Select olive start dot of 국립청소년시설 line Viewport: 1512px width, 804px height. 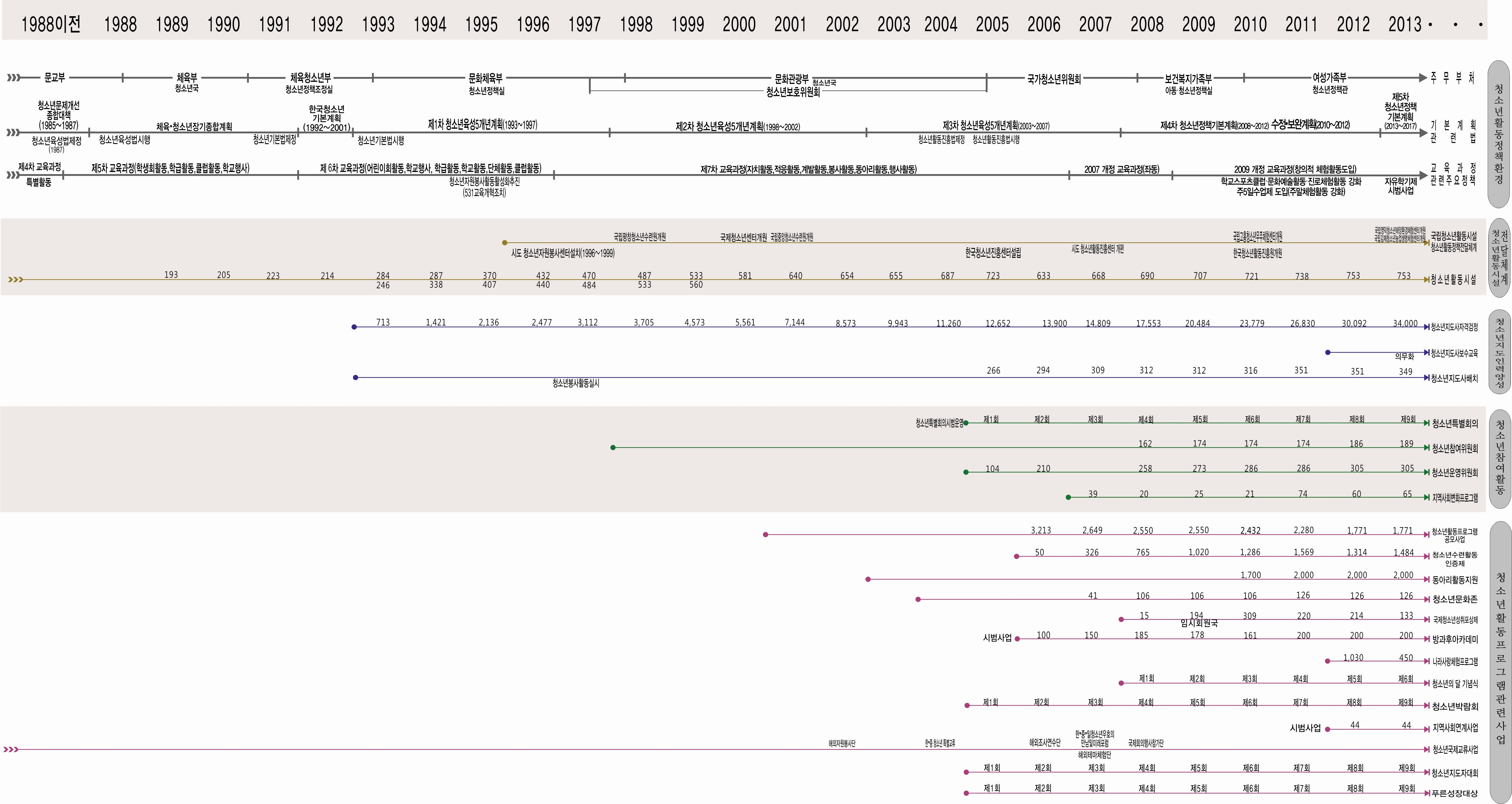(x=504, y=242)
